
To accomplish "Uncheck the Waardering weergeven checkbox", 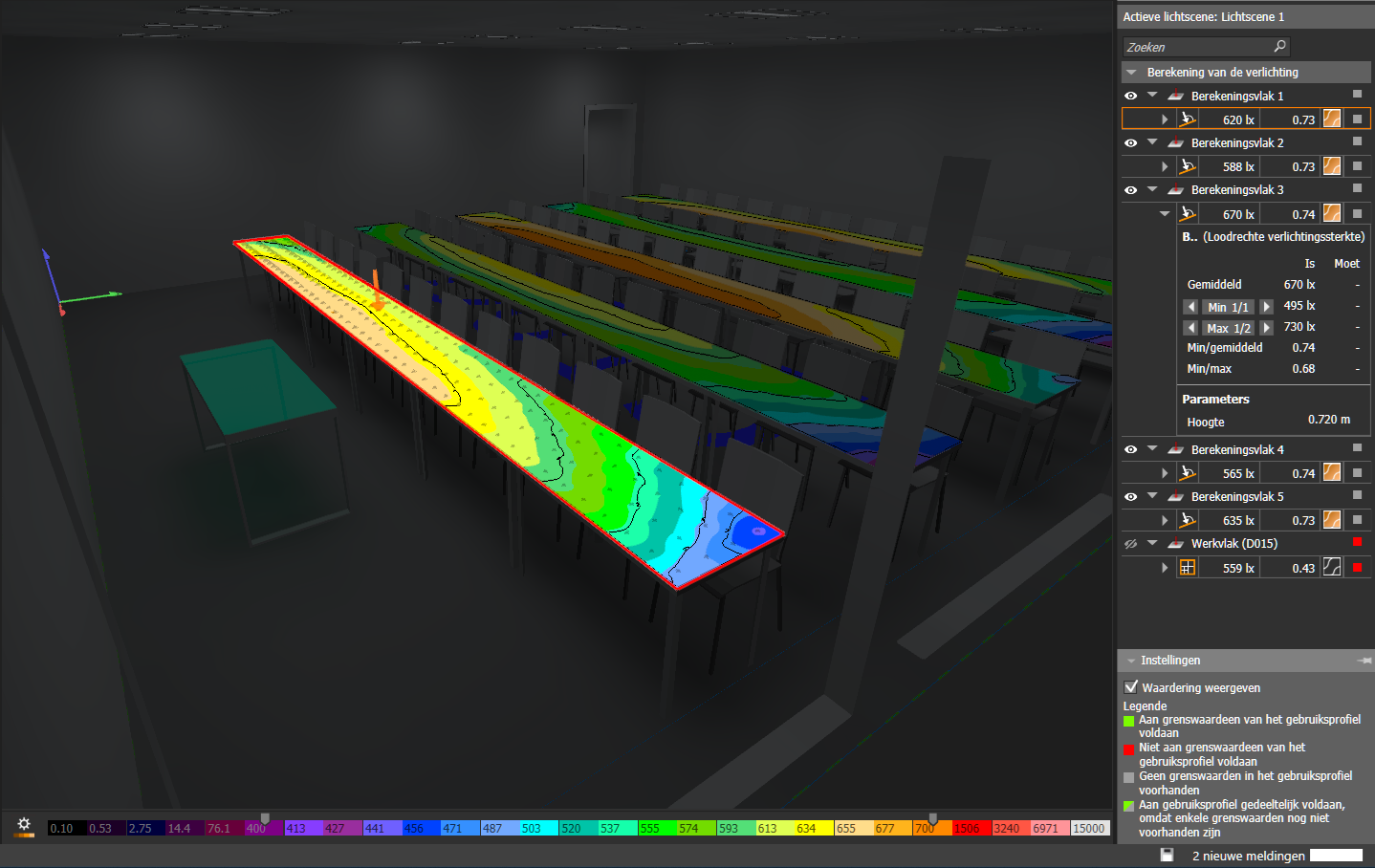I will pos(1131,686).
